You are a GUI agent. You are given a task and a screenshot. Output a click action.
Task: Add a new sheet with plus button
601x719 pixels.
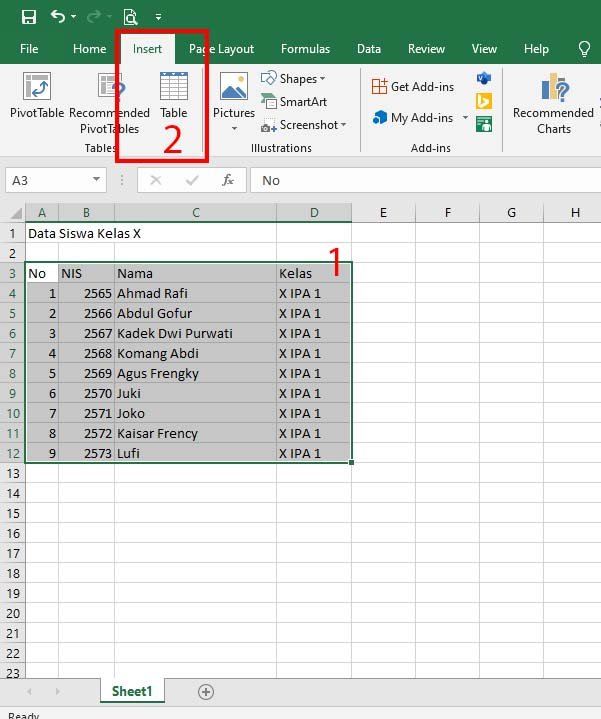(206, 691)
